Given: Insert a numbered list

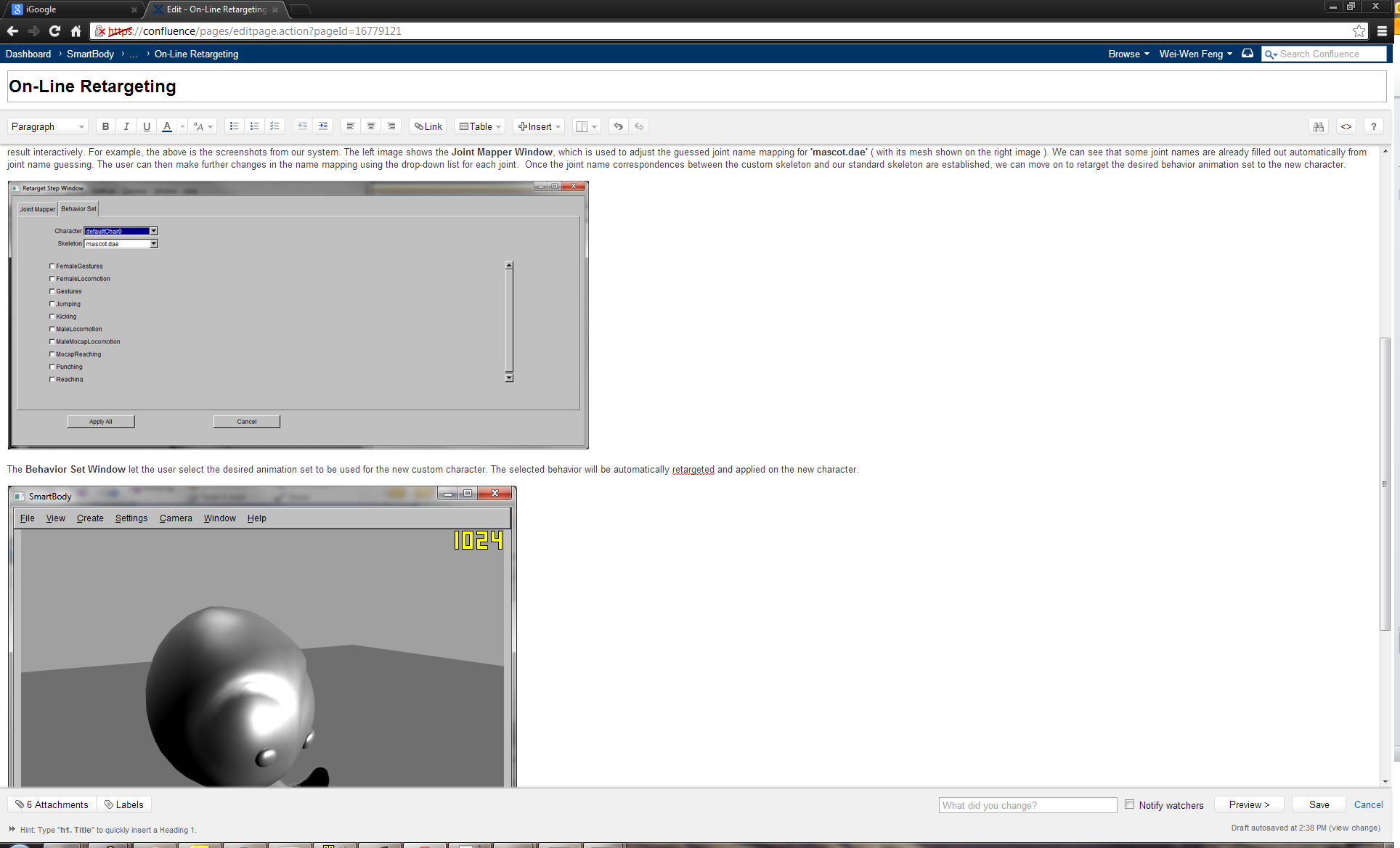Looking at the screenshot, I should (x=254, y=126).
